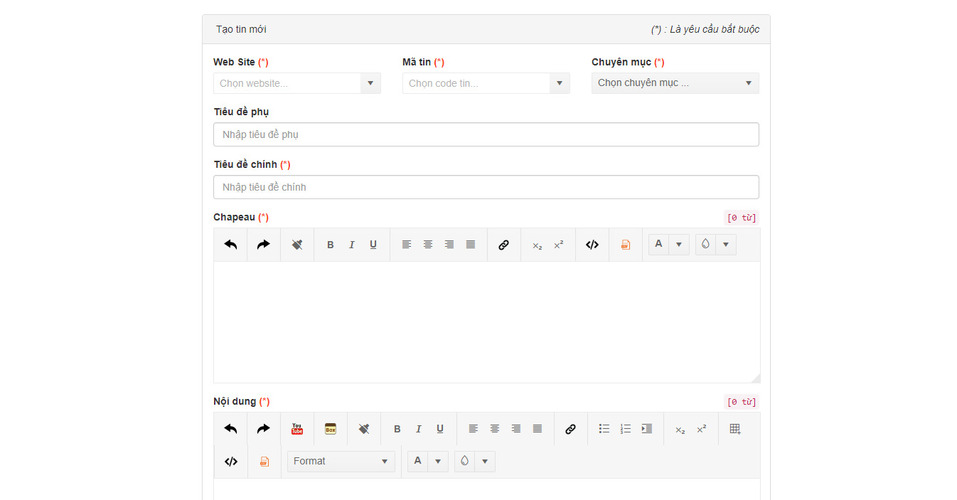
Task: Center align text in Chapeau toolbar
Action: point(428,245)
